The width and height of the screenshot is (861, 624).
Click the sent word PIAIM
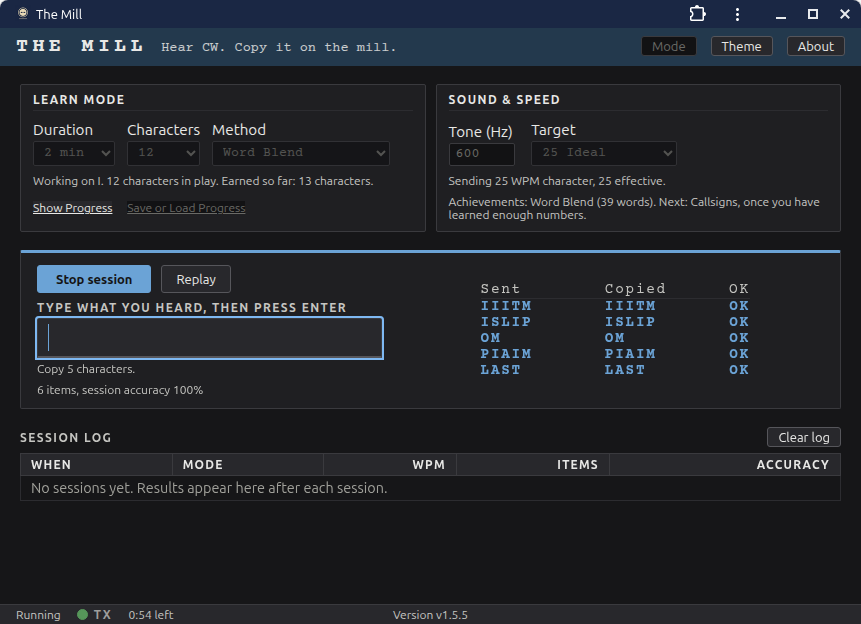click(x=506, y=353)
